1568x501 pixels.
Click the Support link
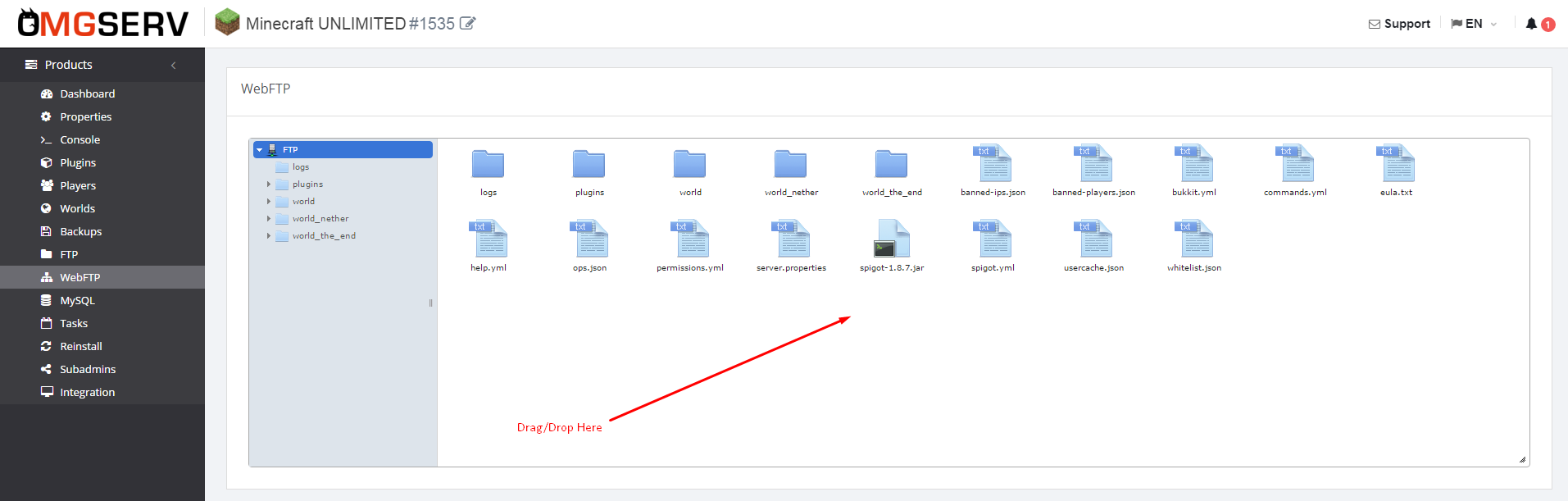click(x=1399, y=24)
